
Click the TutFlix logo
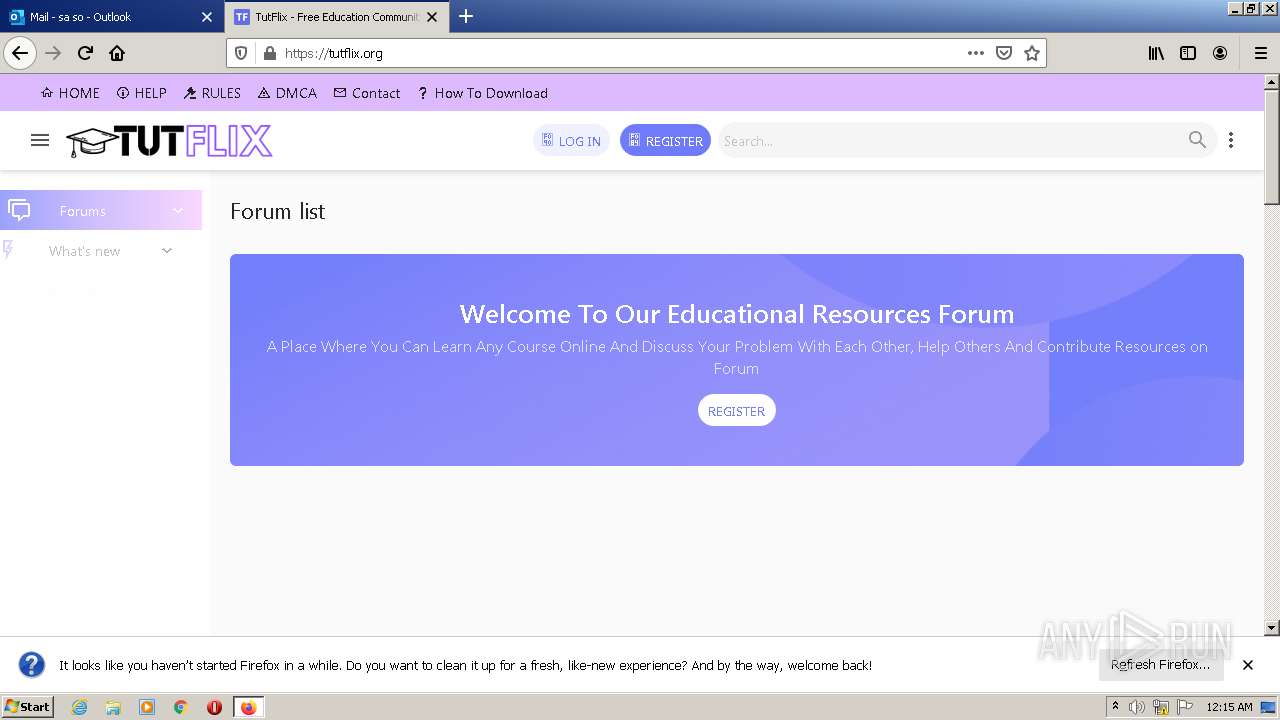coord(169,141)
